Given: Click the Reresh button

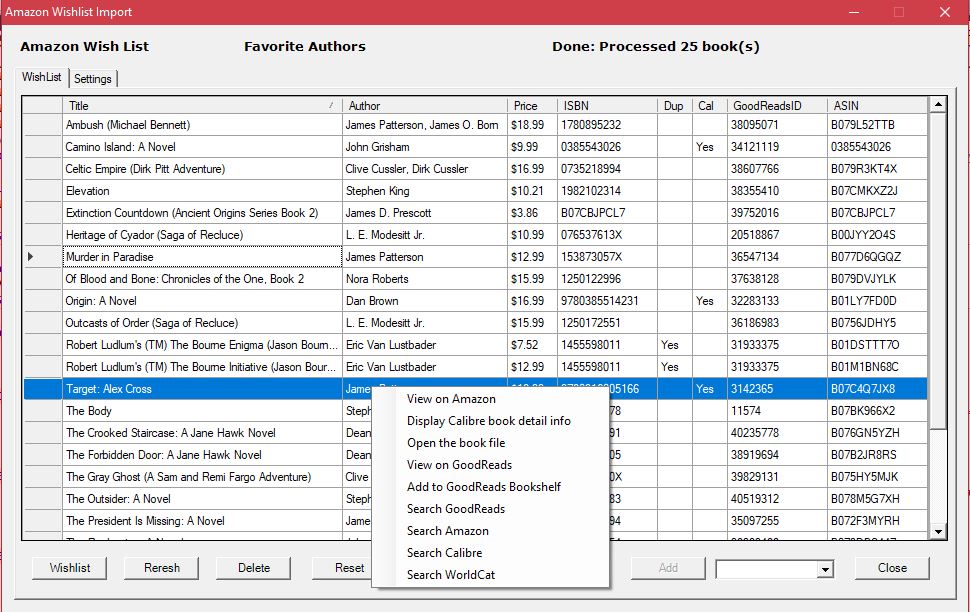Looking at the screenshot, I should click(161, 568).
